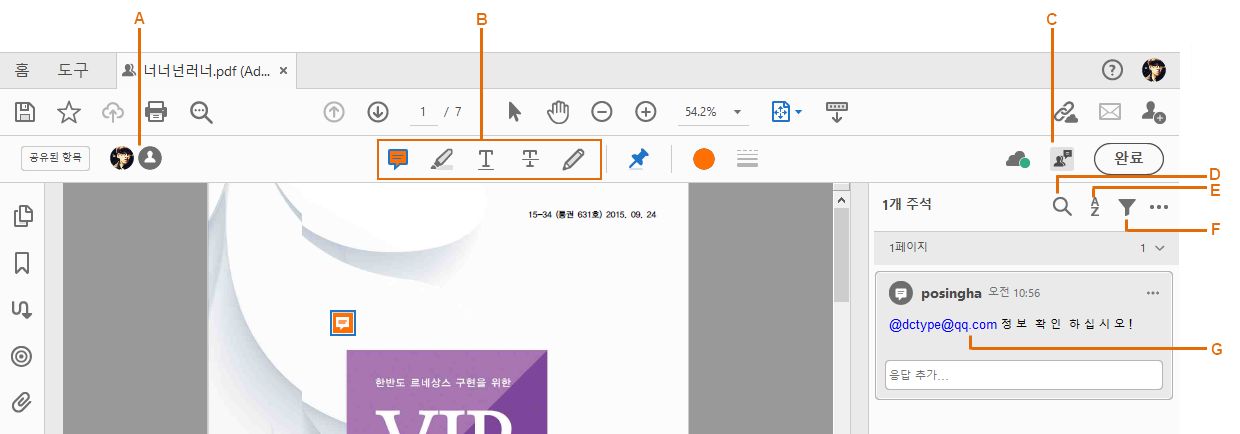Open the orange color picker swatch

point(704,159)
